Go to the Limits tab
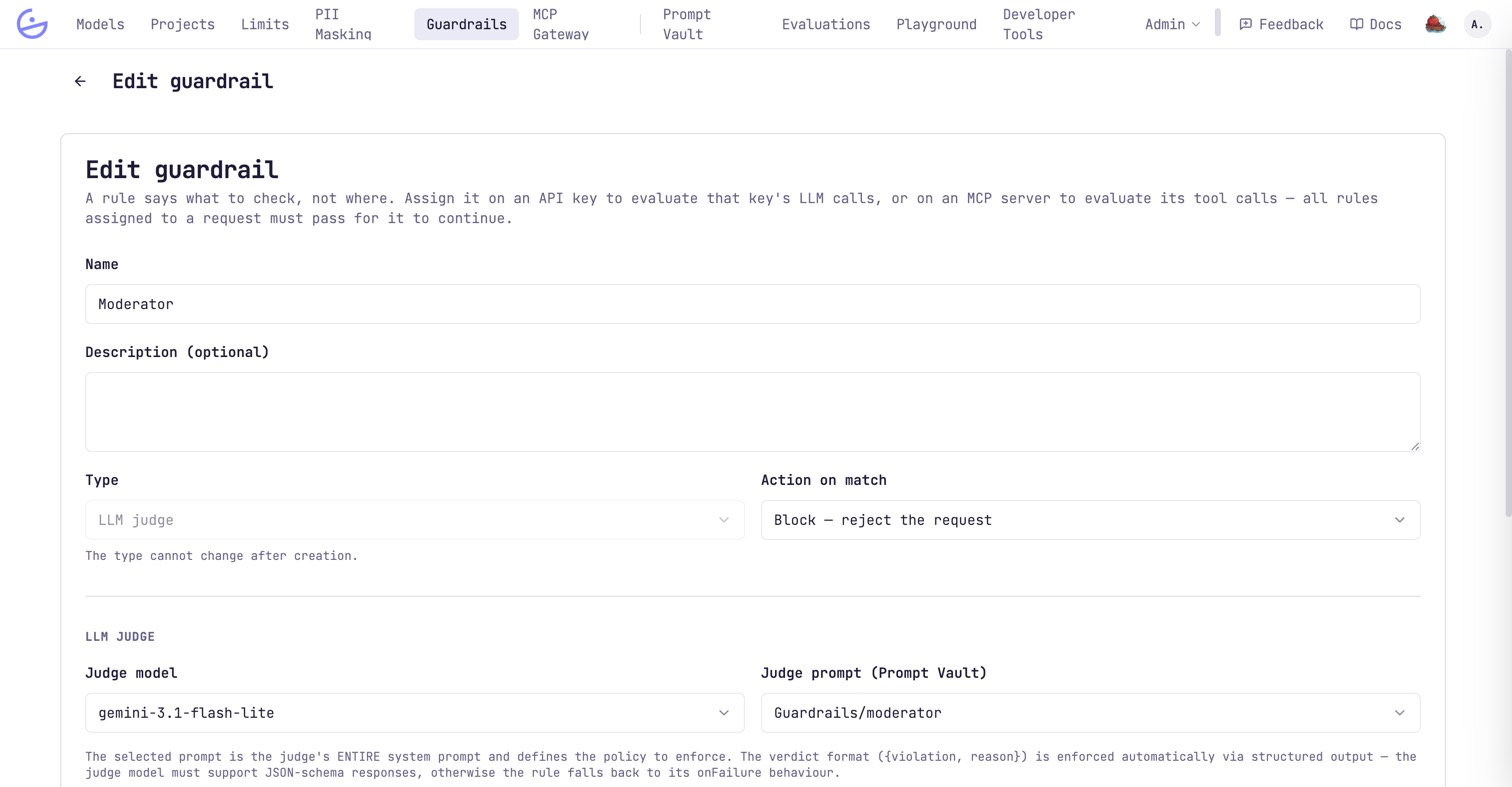The width and height of the screenshot is (1512, 787). pos(265,24)
